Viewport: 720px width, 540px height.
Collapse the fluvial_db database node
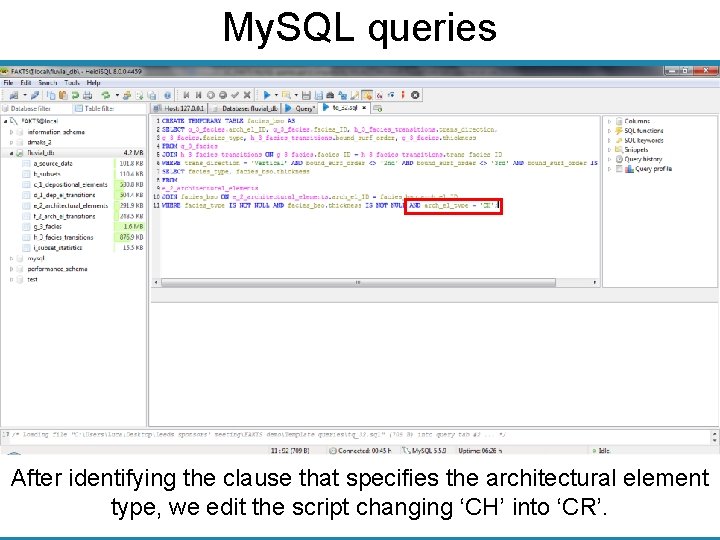[11, 153]
